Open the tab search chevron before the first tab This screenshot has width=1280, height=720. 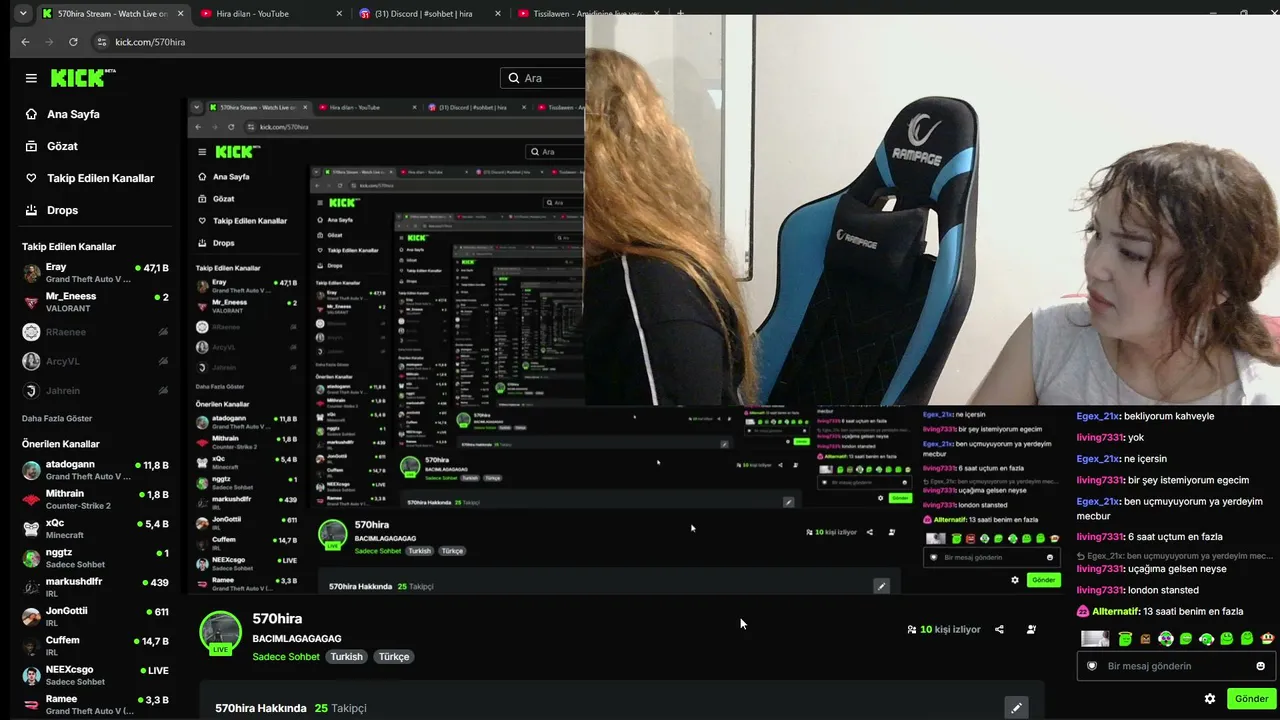23,14
